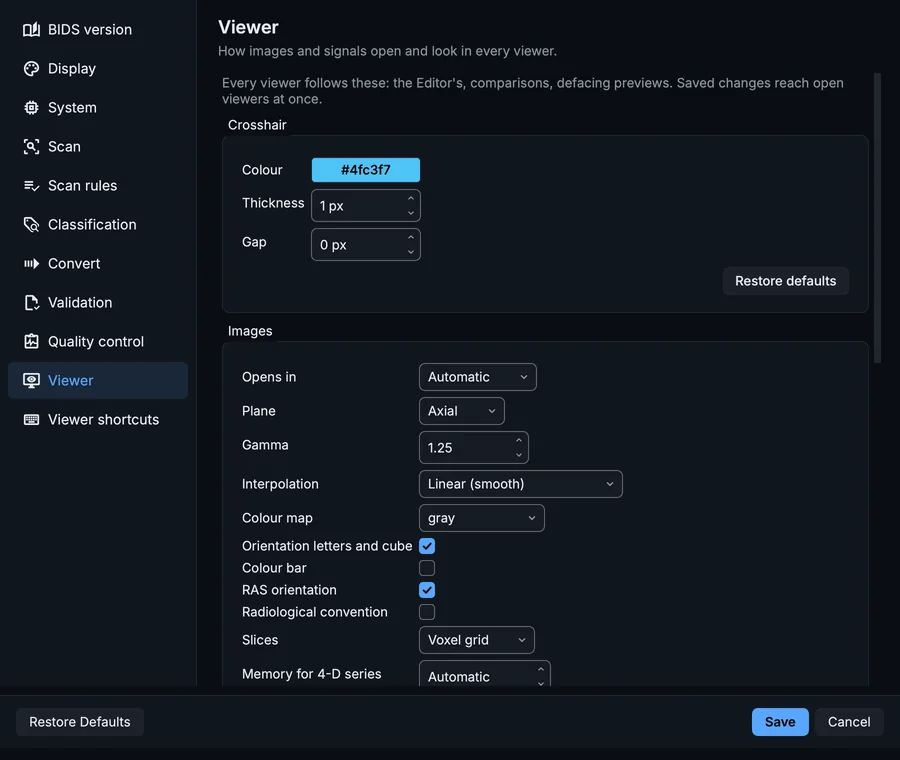Screen dimensions: 900x760
Task: Click the Display palette icon
Action: pyautogui.click(x=32, y=68)
